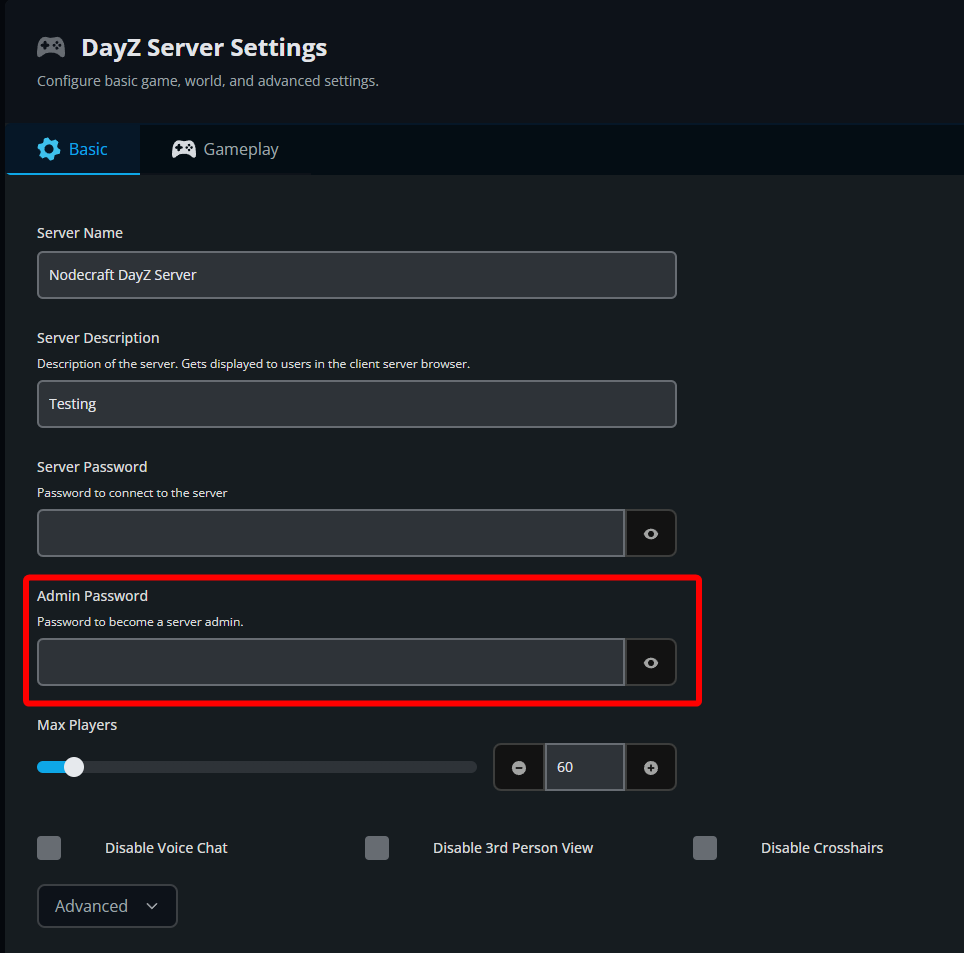964x953 pixels.
Task: Show the Server Password with eye icon
Action: coord(650,534)
